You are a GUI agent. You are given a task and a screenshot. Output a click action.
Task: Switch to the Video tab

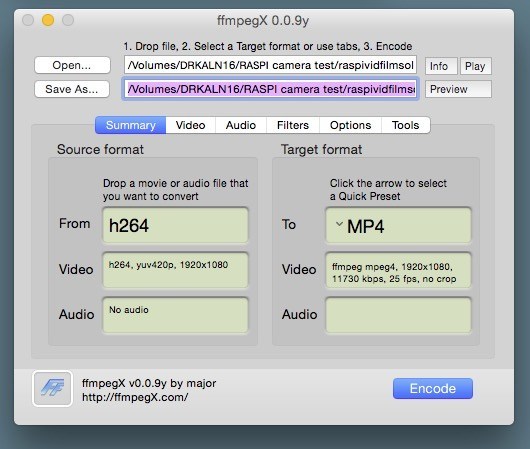(191, 125)
